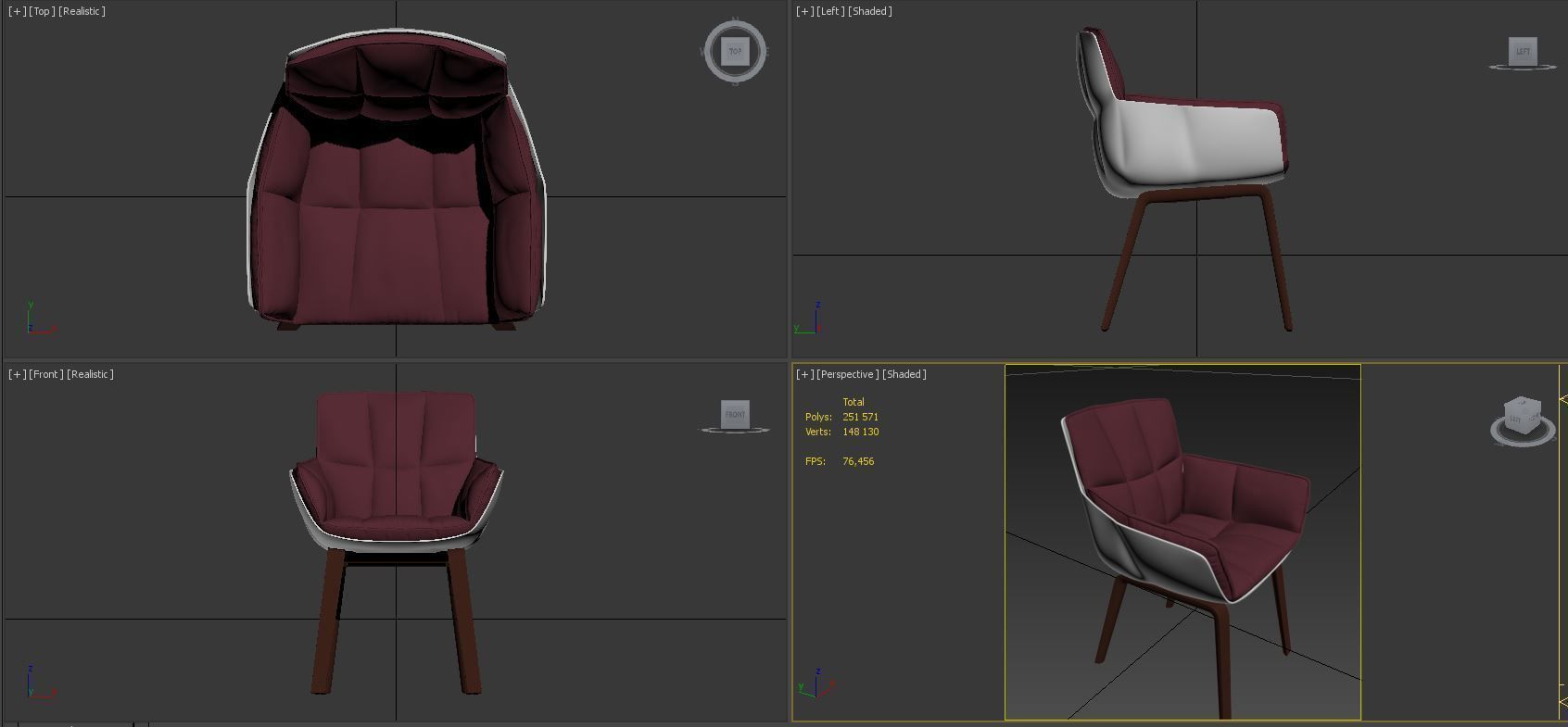Image resolution: width=1568 pixels, height=727 pixels.
Task: Open the [Top] point-of-view menu
Action: (42, 11)
